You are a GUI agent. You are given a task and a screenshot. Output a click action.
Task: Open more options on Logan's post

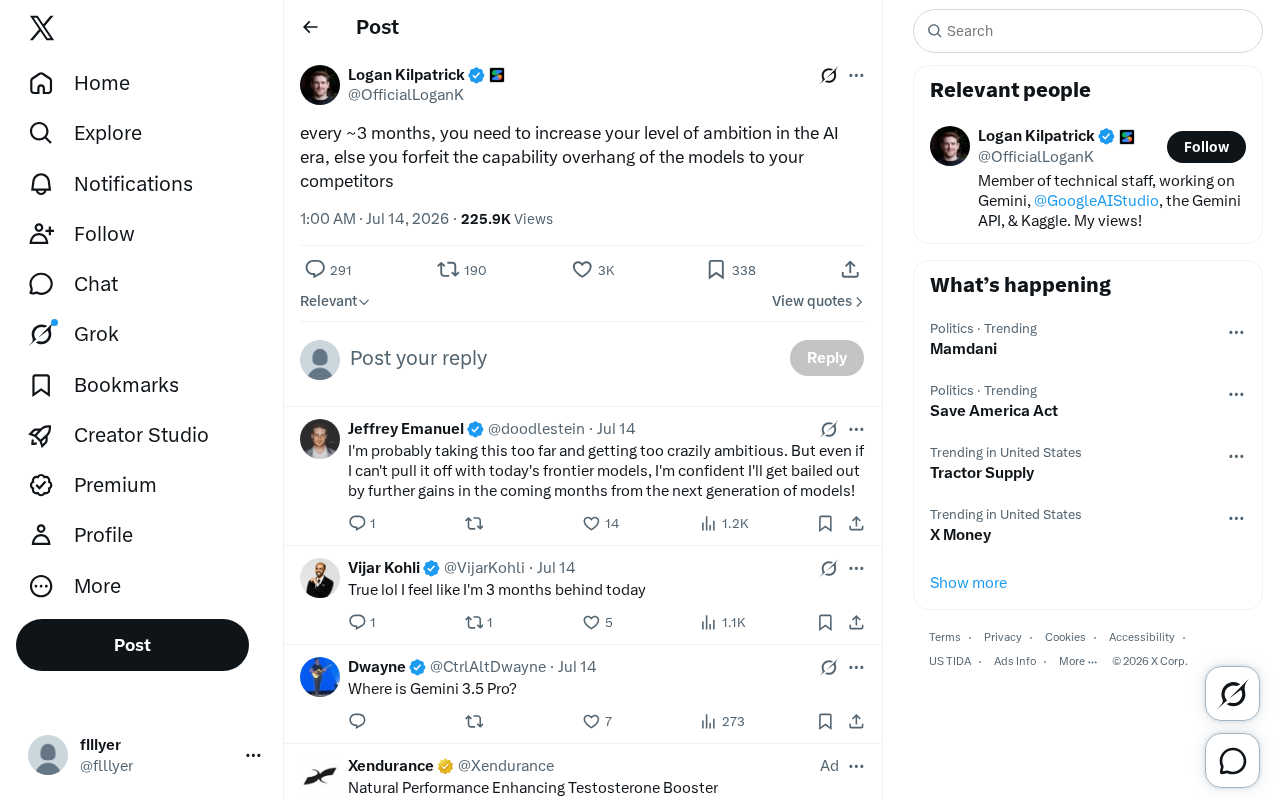tap(856, 75)
